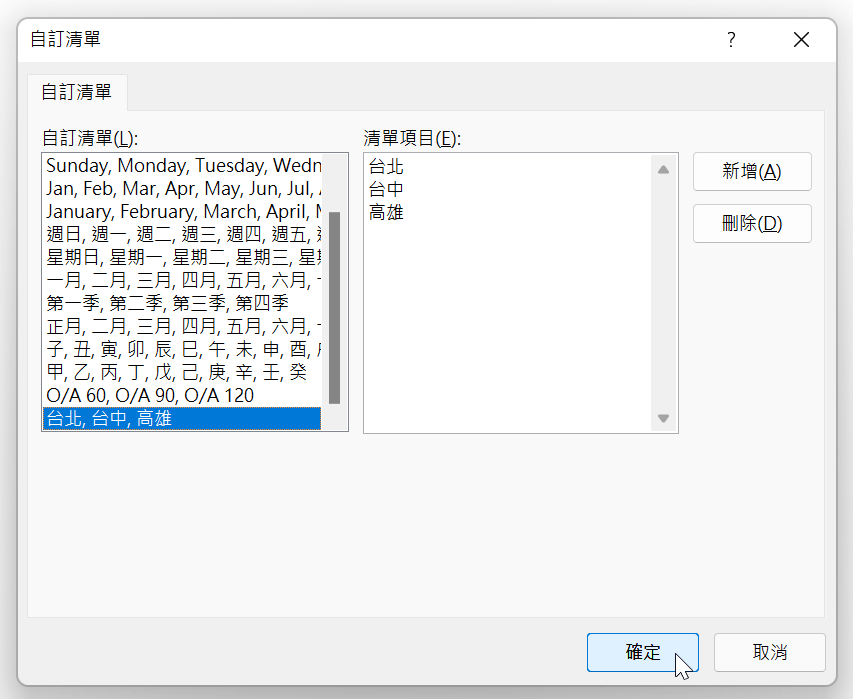Open dialog help with the question mark icon
Viewport: 853px width, 699px height.
[x=730, y=40]
